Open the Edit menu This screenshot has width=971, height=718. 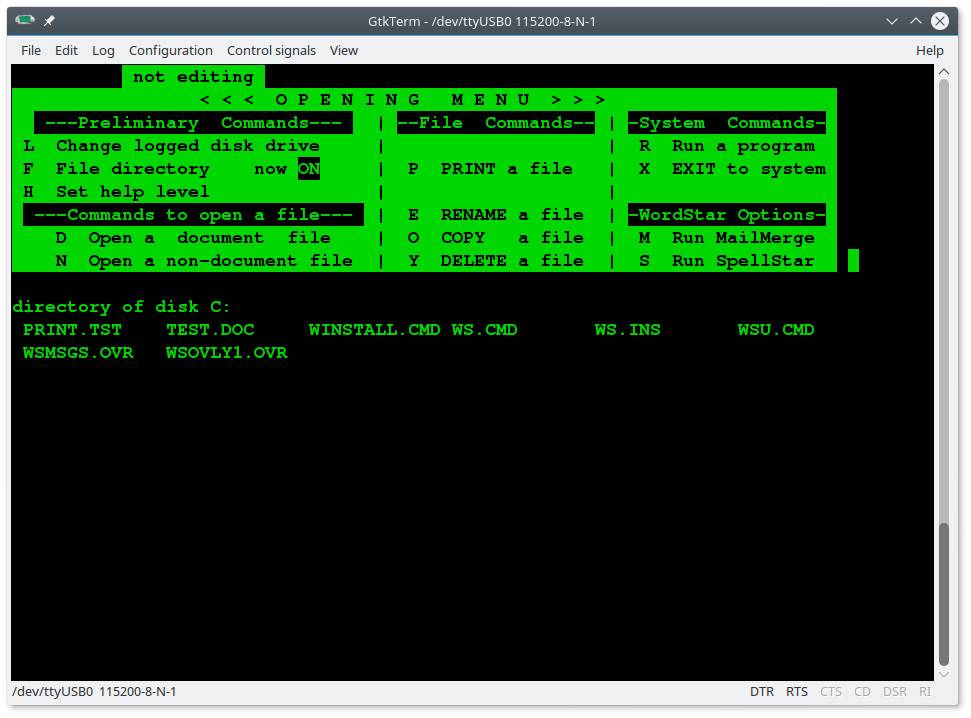(x=66, y=51)
